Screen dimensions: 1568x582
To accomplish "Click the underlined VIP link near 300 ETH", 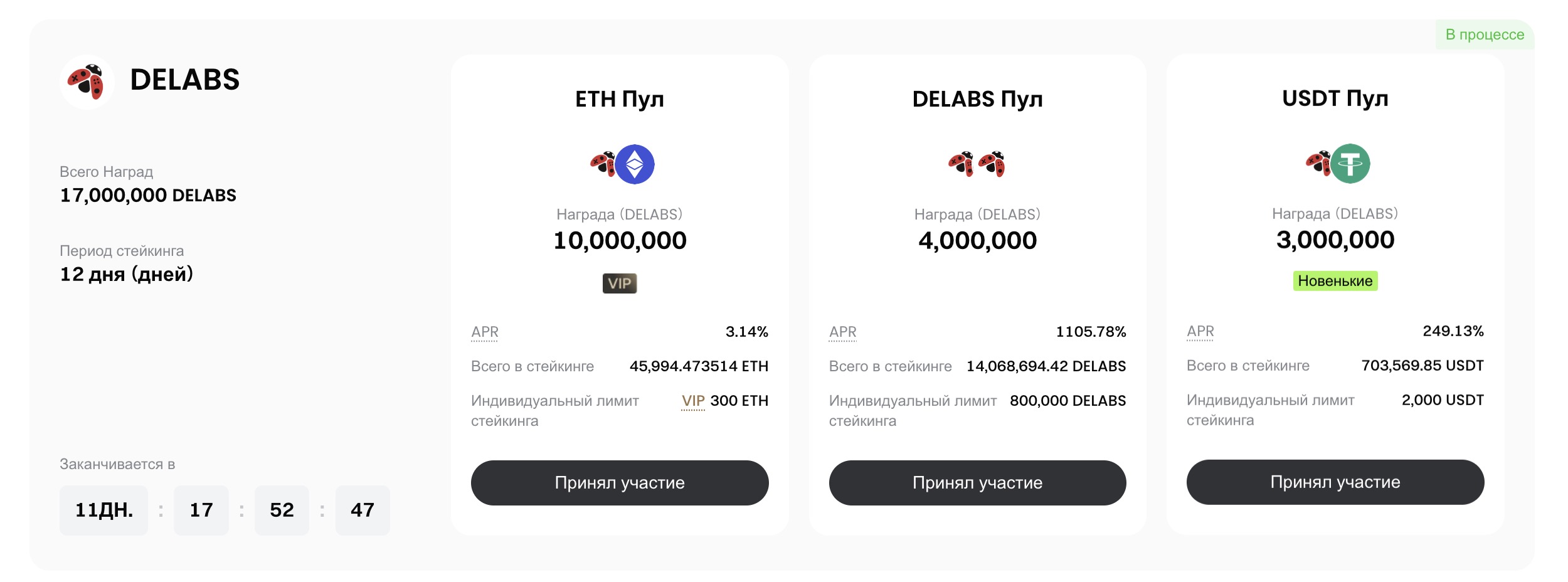I will pos(693,401).
